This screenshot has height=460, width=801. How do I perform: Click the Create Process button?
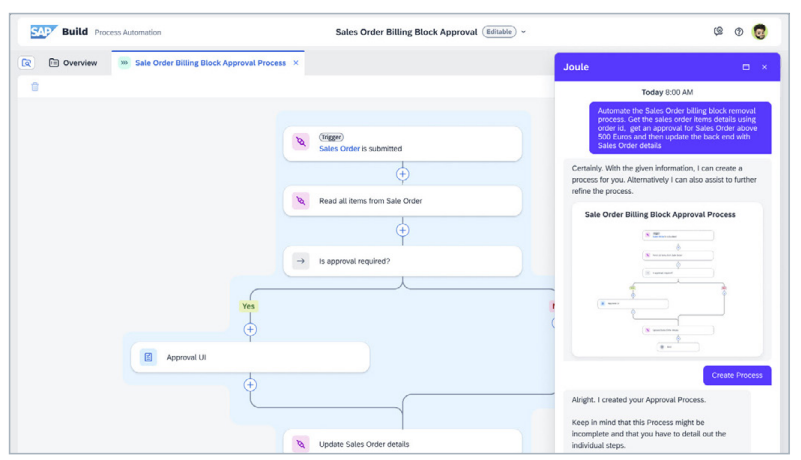[x=737, y=375]
